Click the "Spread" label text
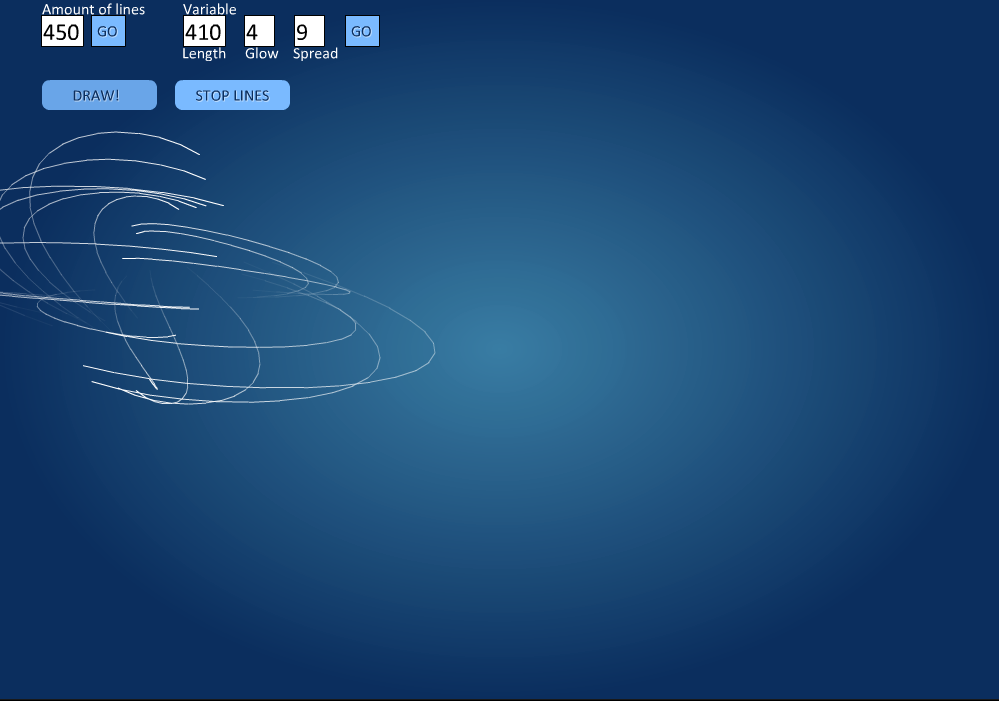 [315, 54]
